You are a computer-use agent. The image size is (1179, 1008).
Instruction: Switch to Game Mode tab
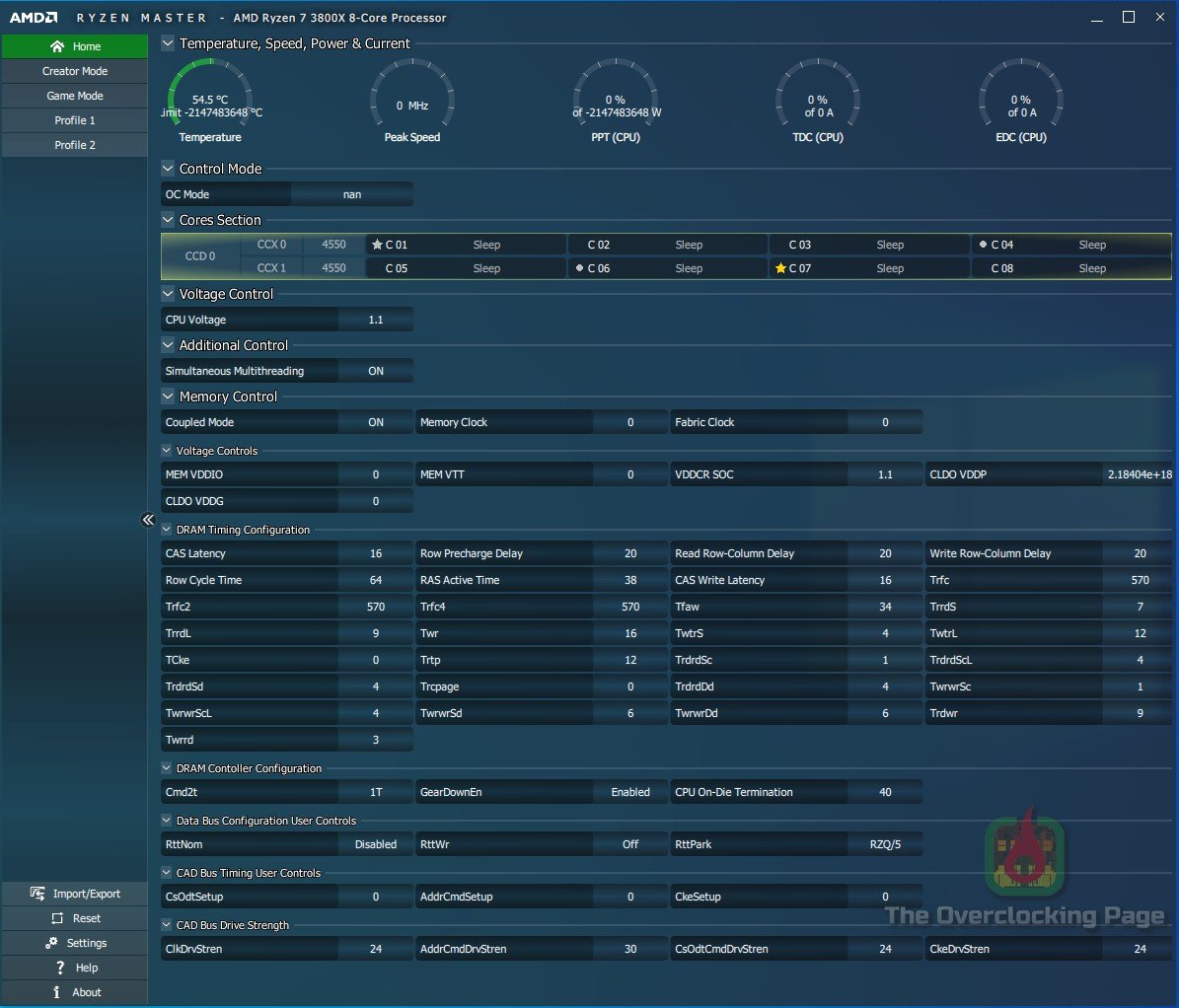point(75,96)
